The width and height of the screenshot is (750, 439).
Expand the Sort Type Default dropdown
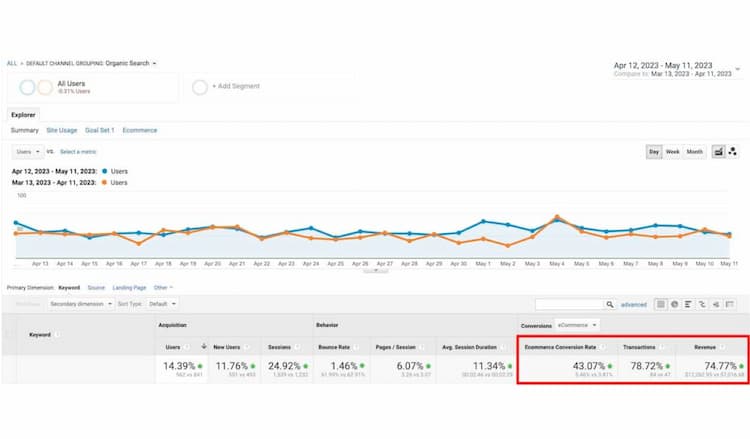(162, 303)
